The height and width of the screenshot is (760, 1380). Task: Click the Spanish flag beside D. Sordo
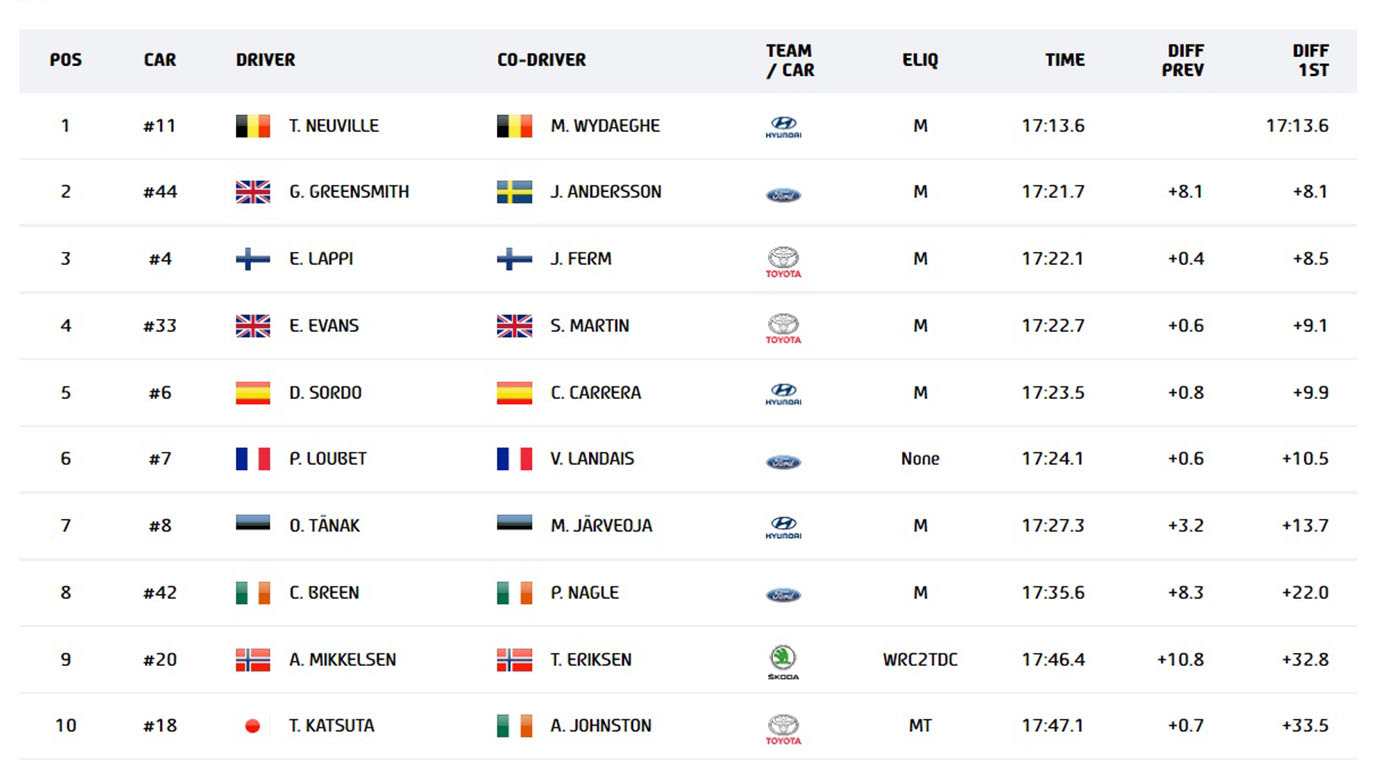pyautogui.click(x=253, y=393)
